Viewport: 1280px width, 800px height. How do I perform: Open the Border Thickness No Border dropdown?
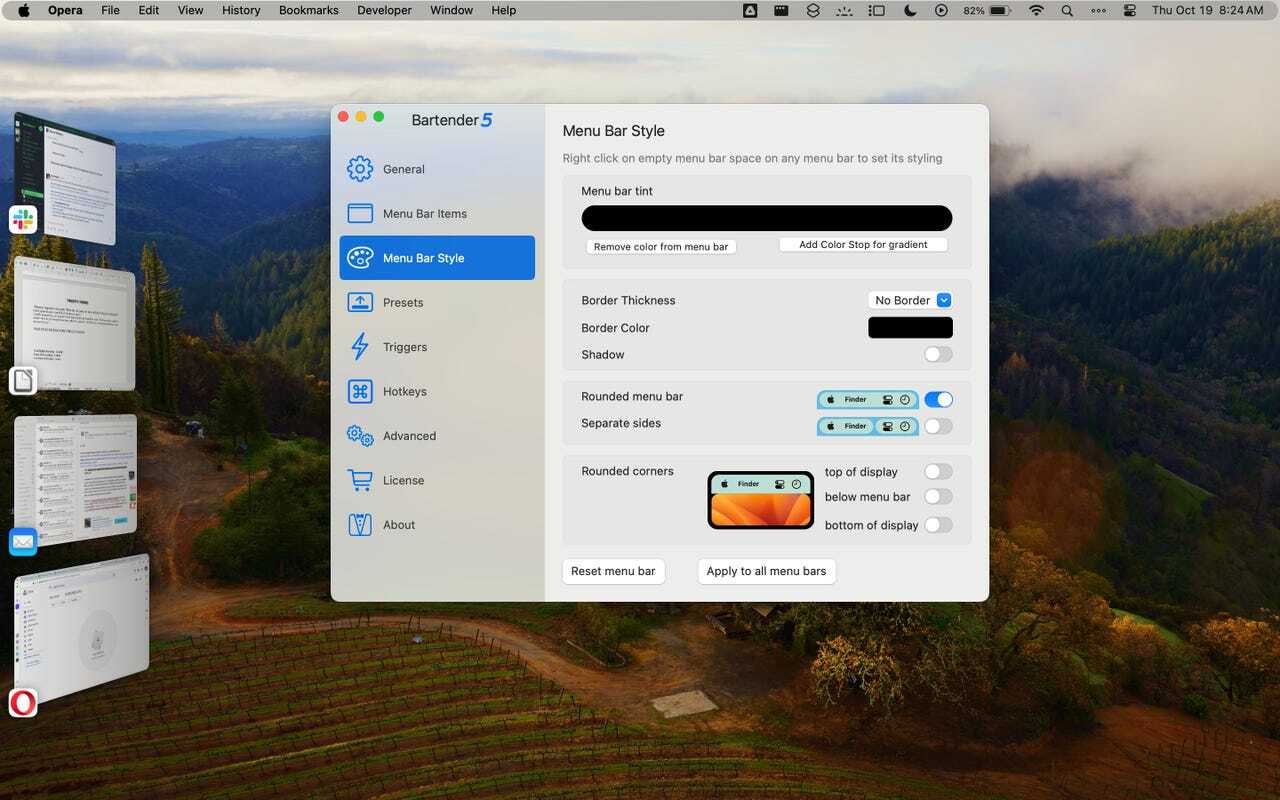click(909, 300)
